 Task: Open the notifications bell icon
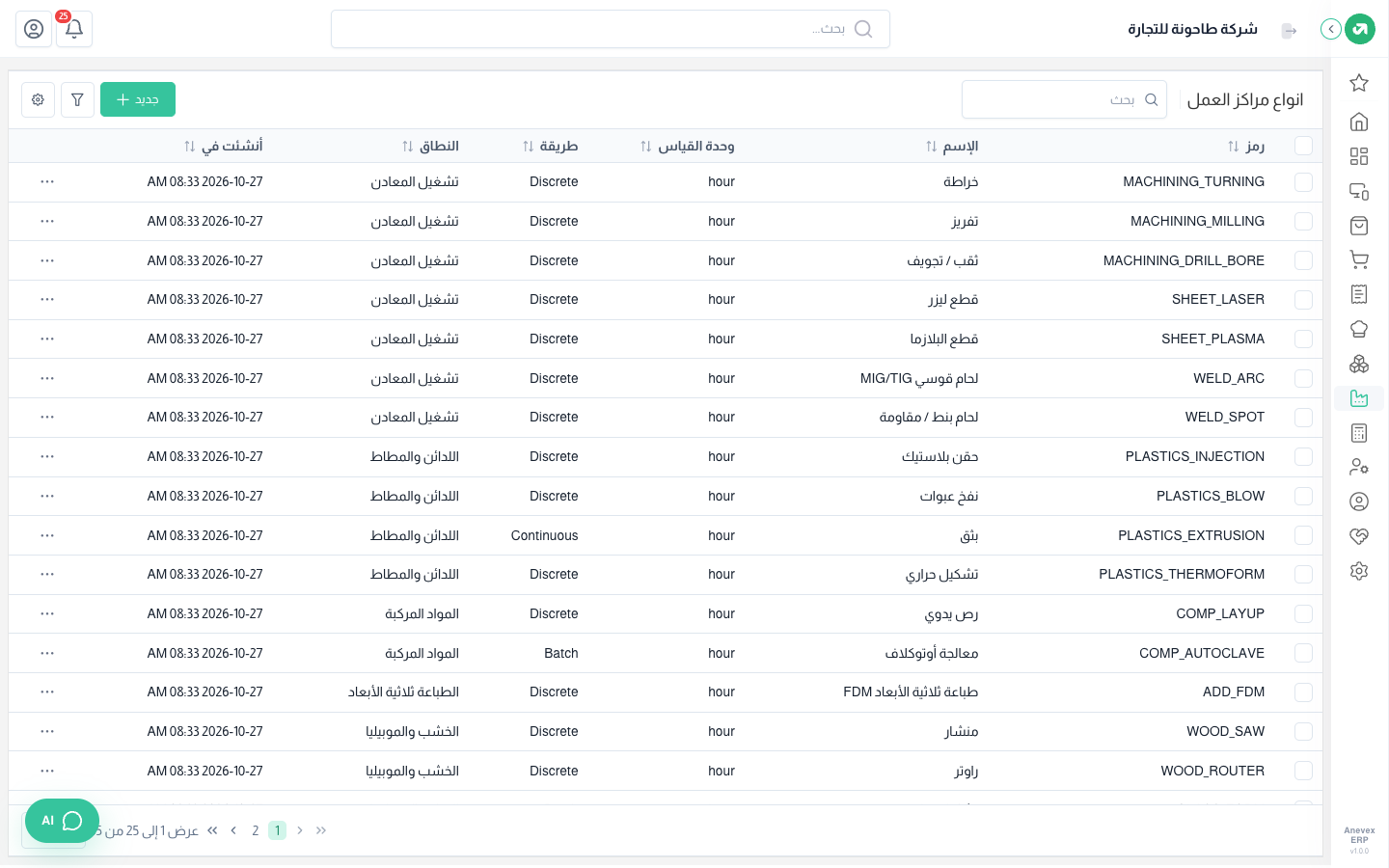74,29
